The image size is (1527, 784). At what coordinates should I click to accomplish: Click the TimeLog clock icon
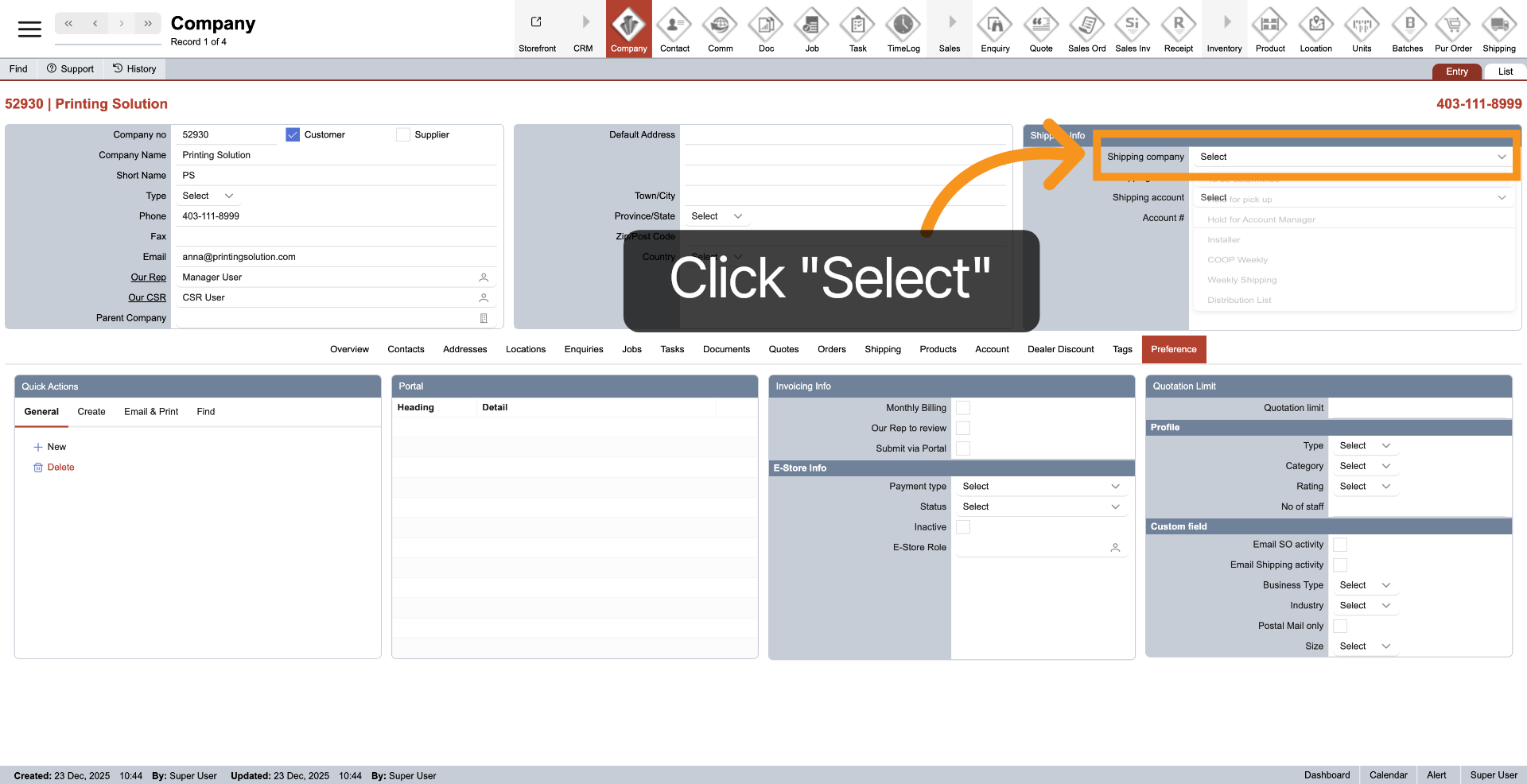click(903, 25)
